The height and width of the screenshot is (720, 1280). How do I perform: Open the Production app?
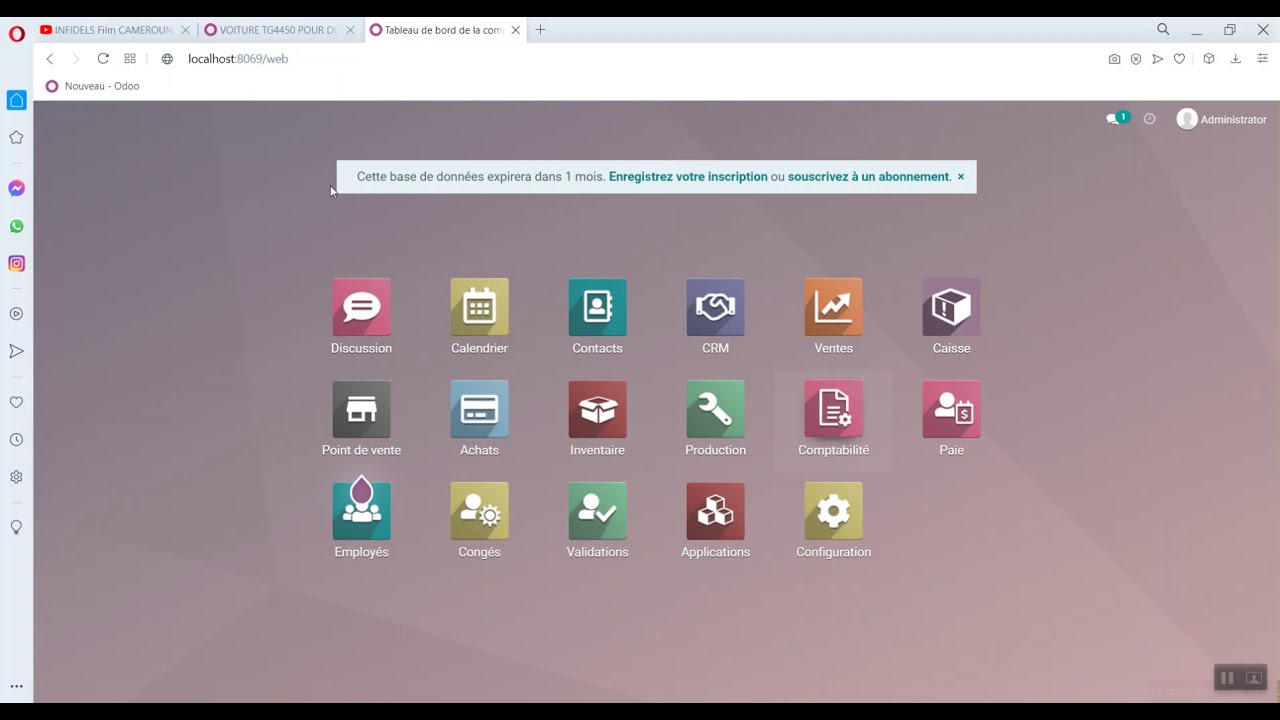pyautogui.click(x=715, y=410)
